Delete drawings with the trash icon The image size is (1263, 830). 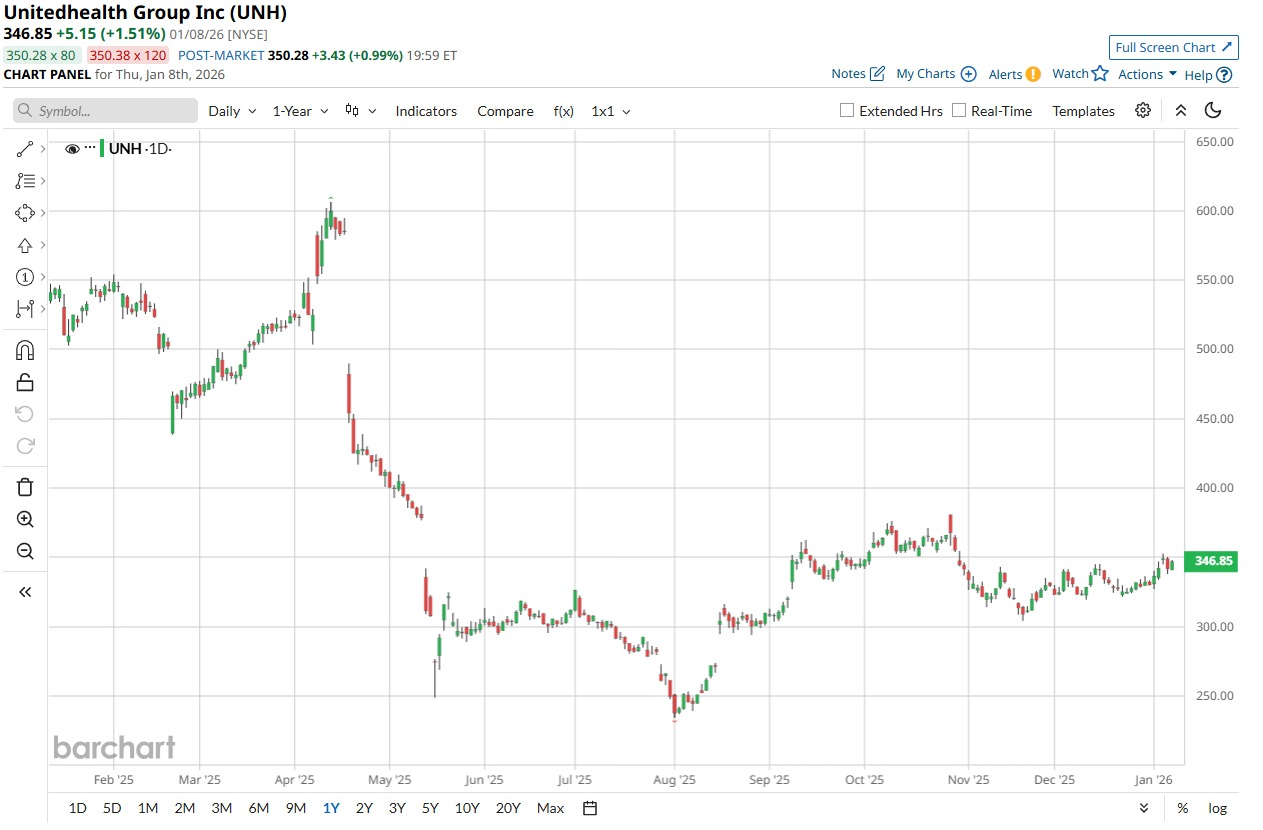tap(25, 487)
